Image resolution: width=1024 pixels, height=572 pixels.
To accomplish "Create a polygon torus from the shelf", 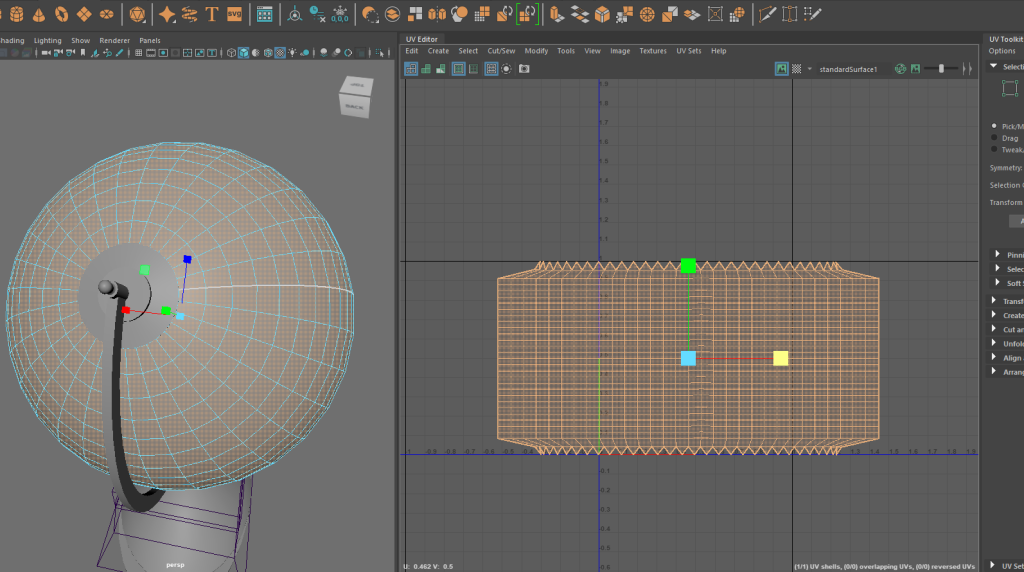I will click(x=61, y=14).
